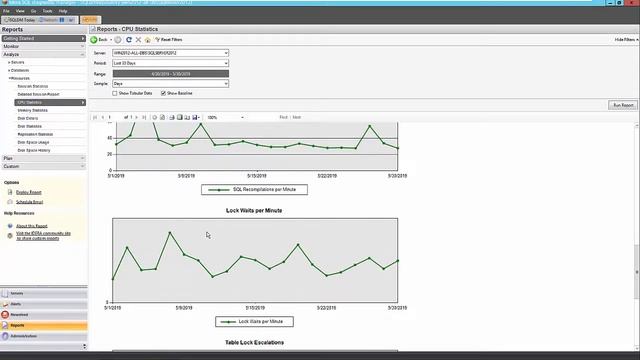Go to next report page icon
This screenshot has height=360, width=640.
point(136,118)
